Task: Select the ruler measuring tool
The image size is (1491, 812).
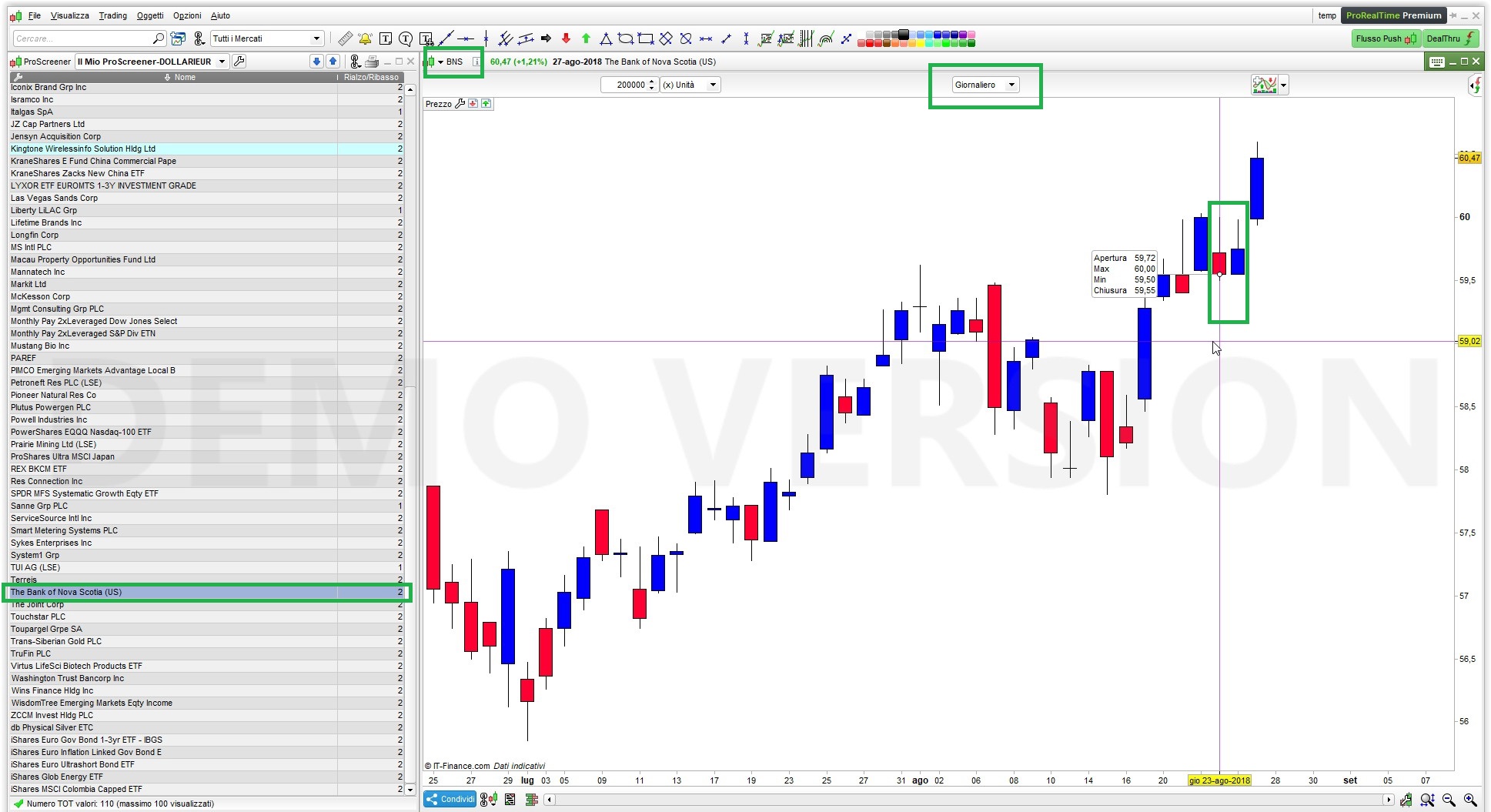Action: (346, 38)
